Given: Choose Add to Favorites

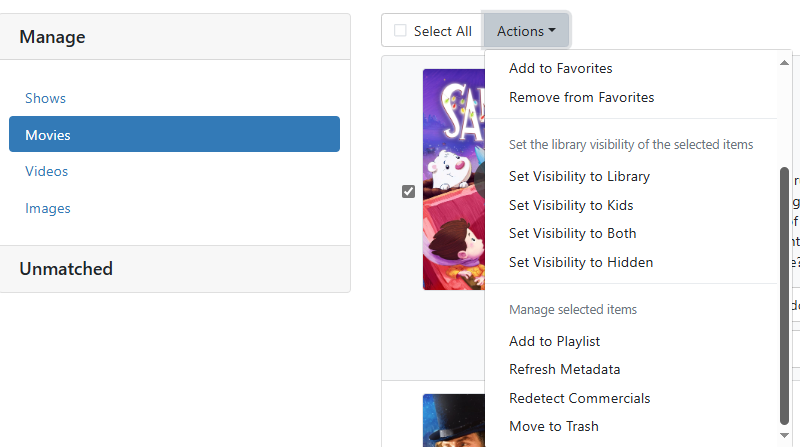Looking at the screenshot, I should pyautogui.click(x=560, y=69).
